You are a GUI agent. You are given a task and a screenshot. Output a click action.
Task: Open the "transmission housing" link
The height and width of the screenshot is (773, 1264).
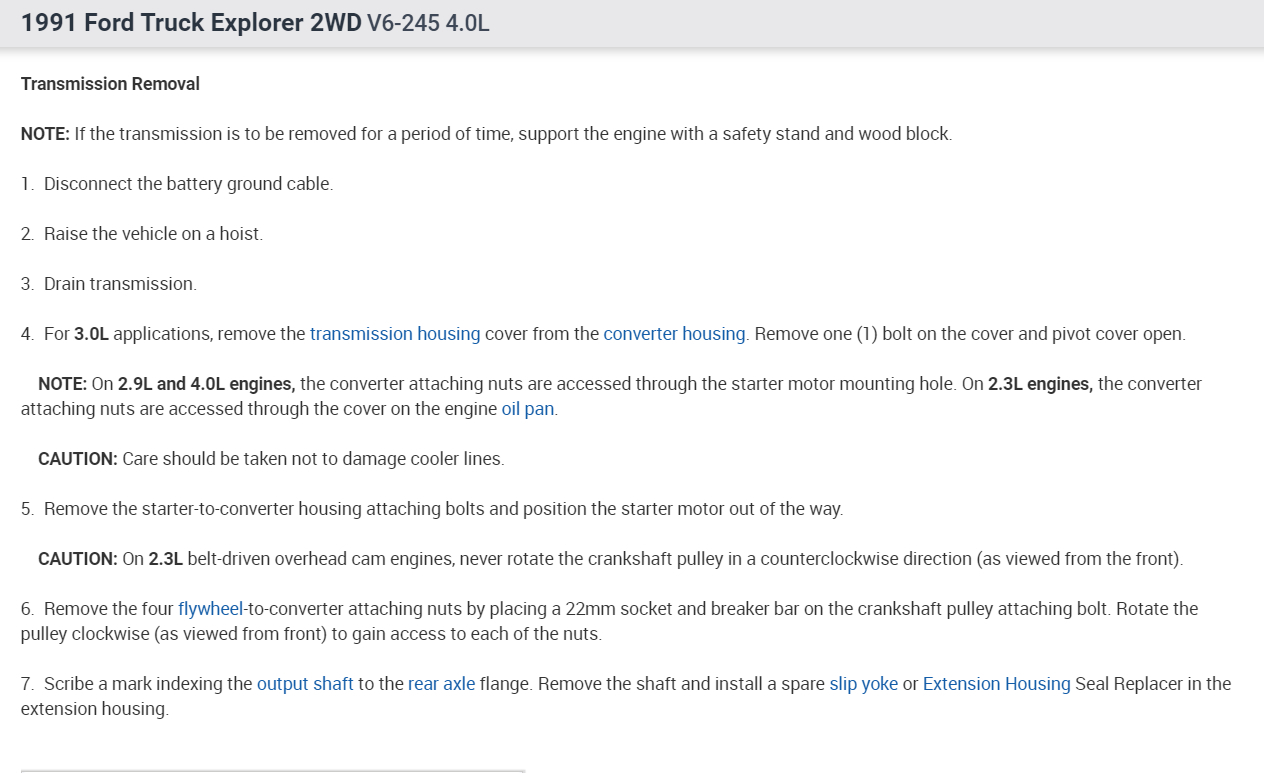(395, 334)
